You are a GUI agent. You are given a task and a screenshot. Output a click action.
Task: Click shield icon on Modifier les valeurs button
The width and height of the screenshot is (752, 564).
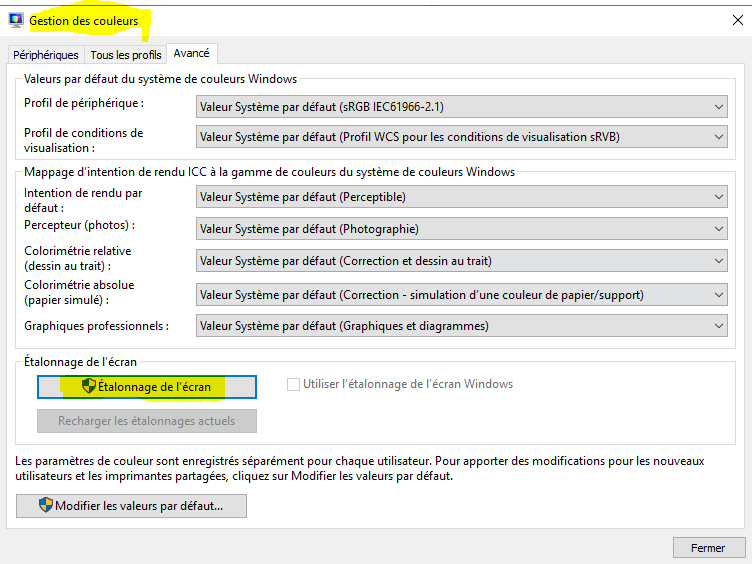pos(46,505)
